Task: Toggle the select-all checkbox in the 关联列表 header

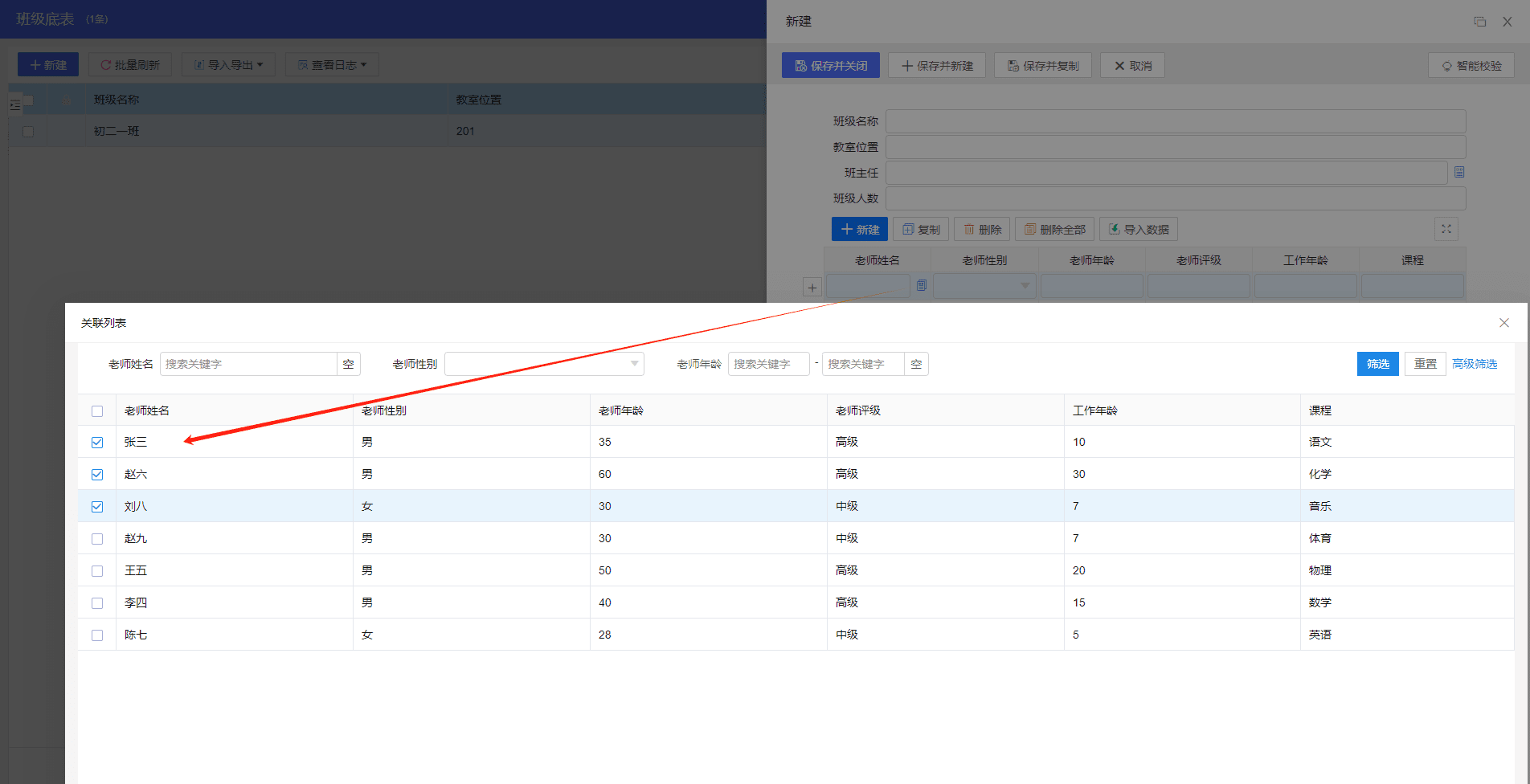Action: (x=97, y=411)
